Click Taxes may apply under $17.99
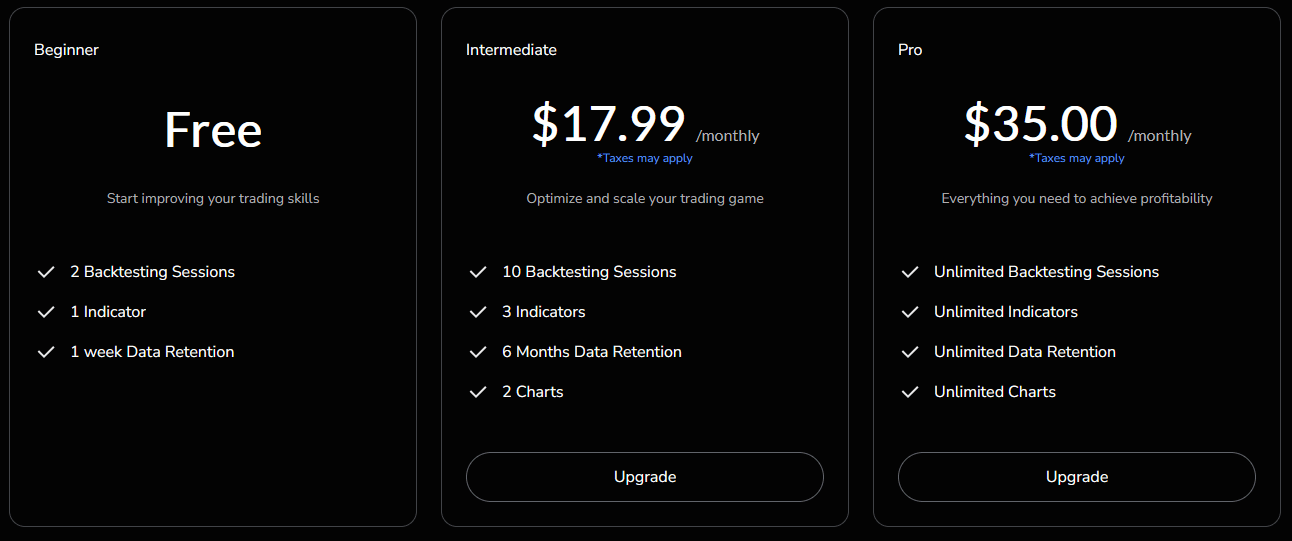The width and height of the screenshot is (1292, 541). coord(645,158)
